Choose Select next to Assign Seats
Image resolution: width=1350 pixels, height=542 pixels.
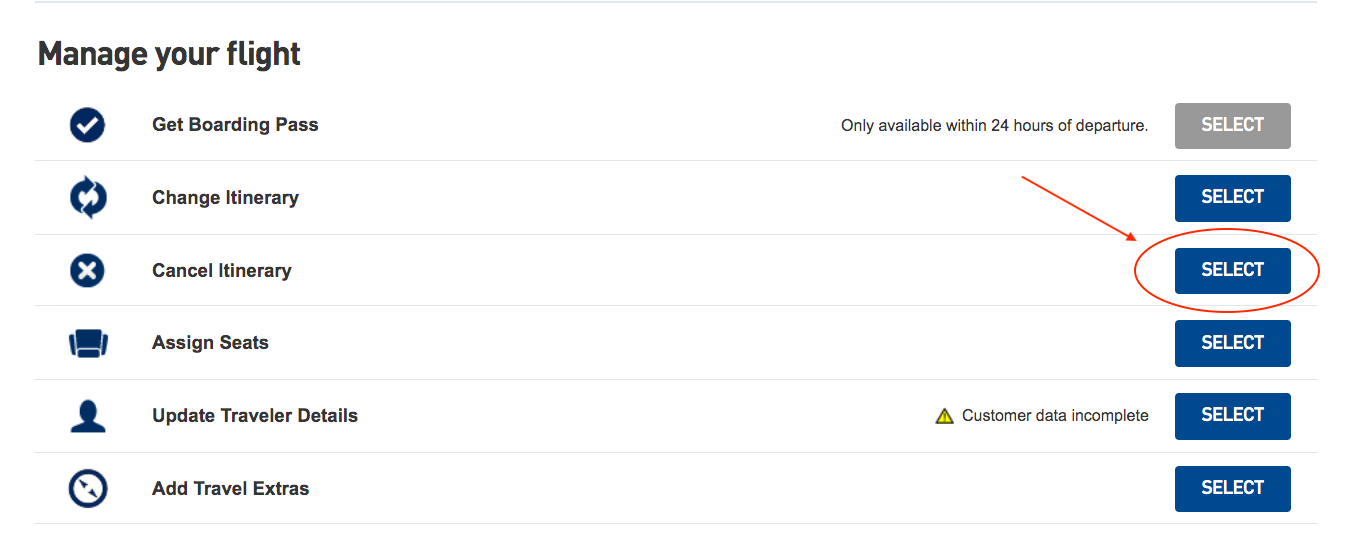pyautogui.click(x=1232, y=343)
